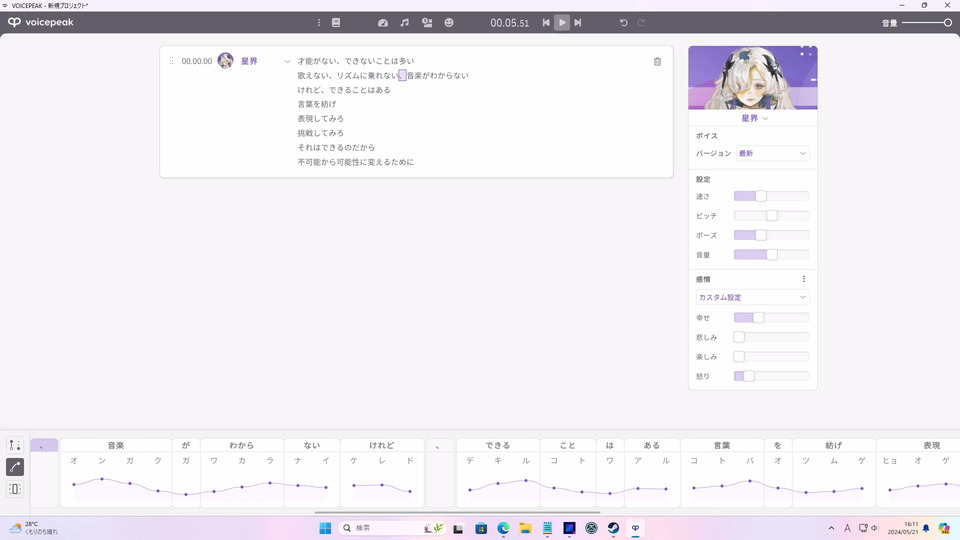Open Steam from taskbar
The width and height of the screenshot is (960, 540).
[613, 528]
